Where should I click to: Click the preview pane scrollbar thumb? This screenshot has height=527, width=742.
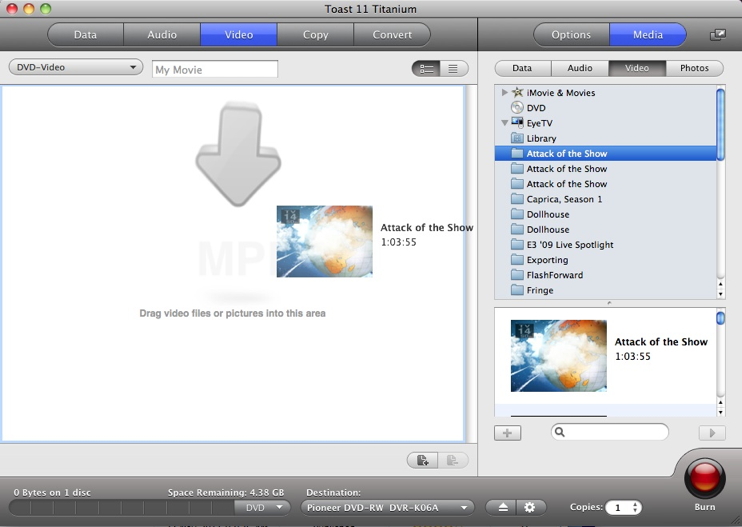coord(720,318)
